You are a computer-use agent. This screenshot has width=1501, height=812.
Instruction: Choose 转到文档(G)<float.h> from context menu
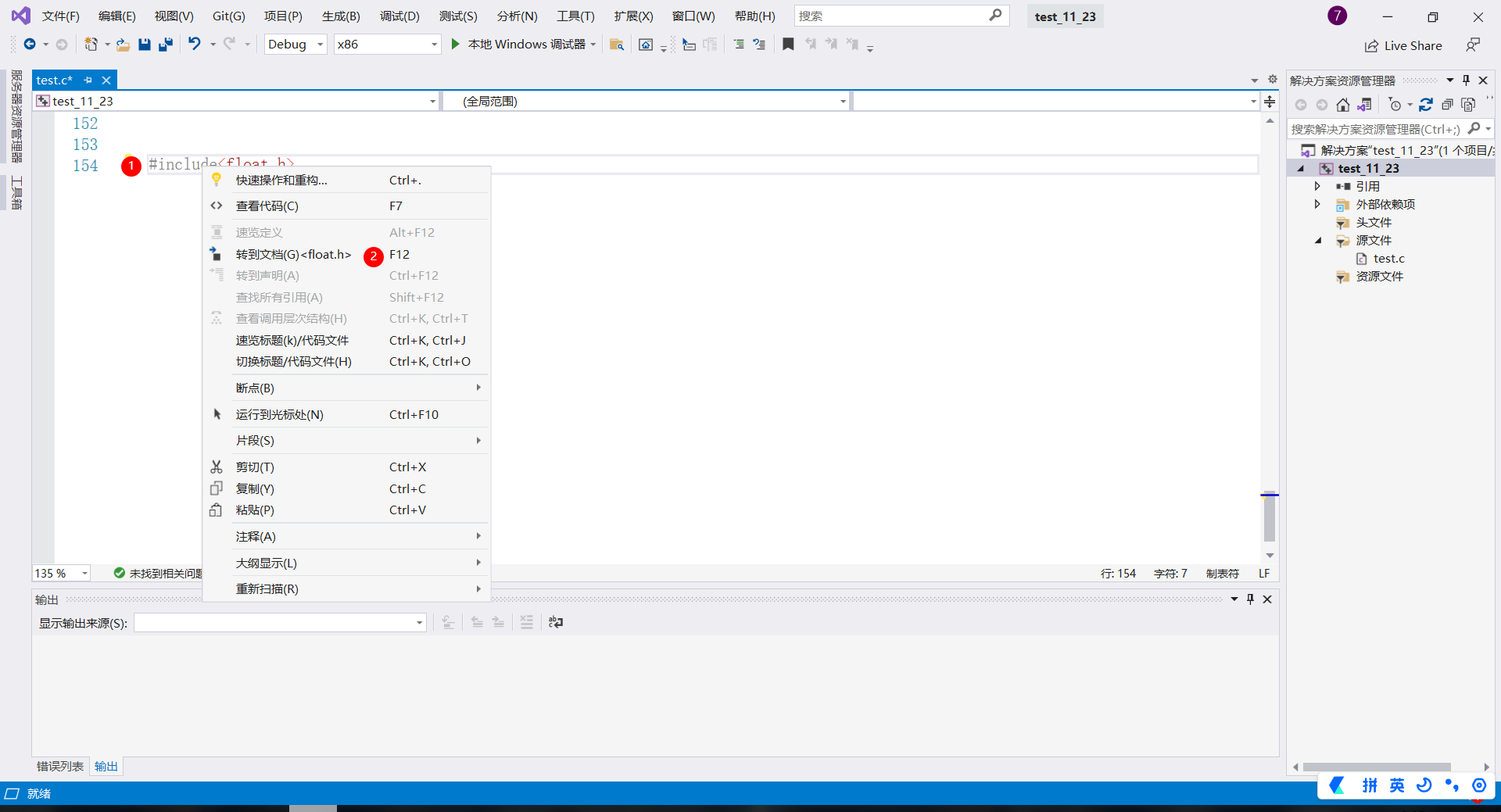(x=346, y=255)
